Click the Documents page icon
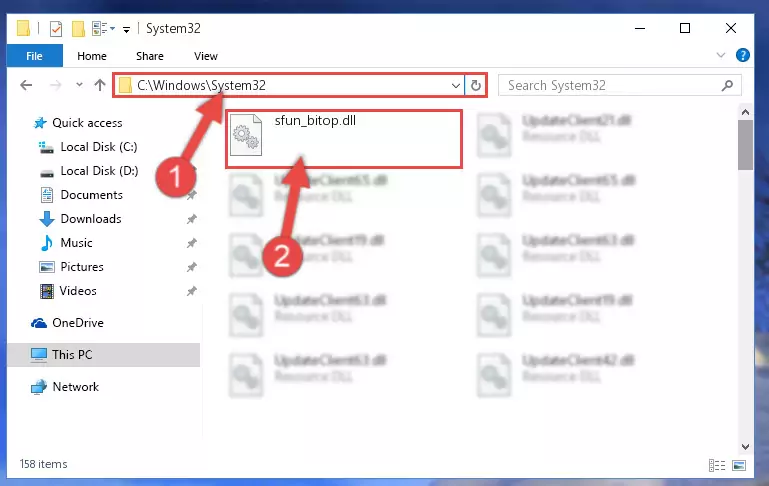This screenshot has height=486, width=769. click(47, 195)
